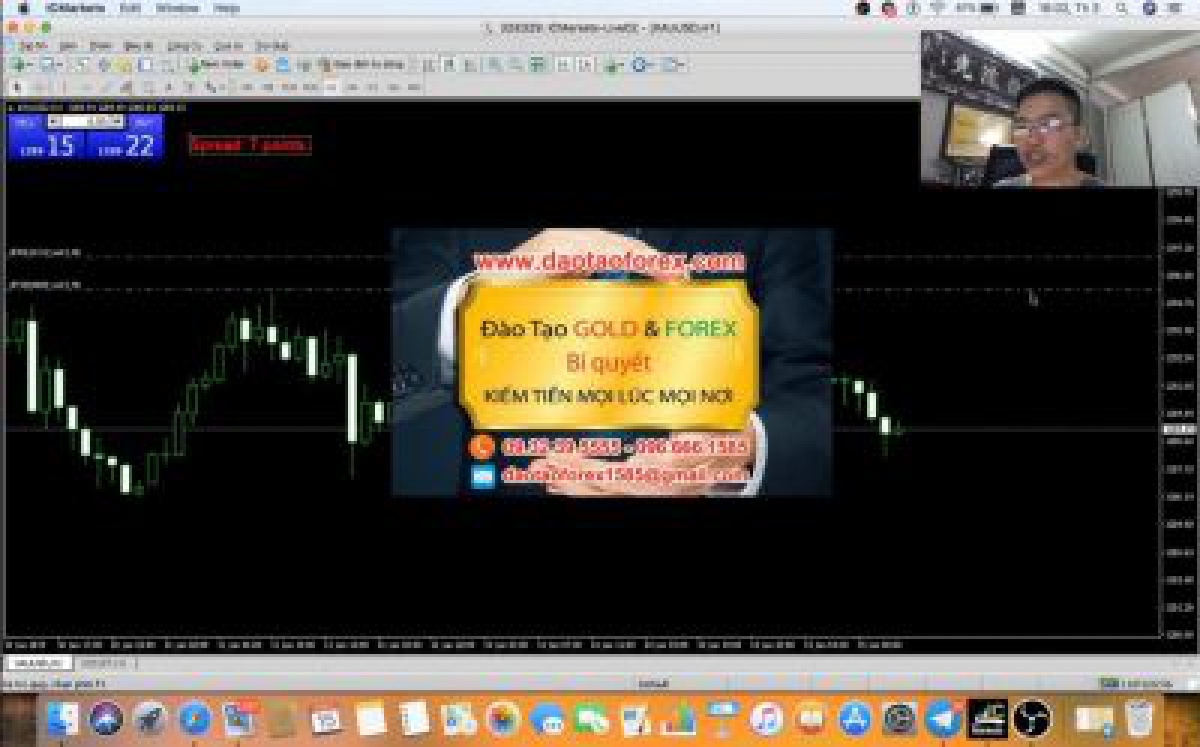Open Safari from the Dock
The image size is (1200, 747).
pyautogui.click(x=194, y=718)
